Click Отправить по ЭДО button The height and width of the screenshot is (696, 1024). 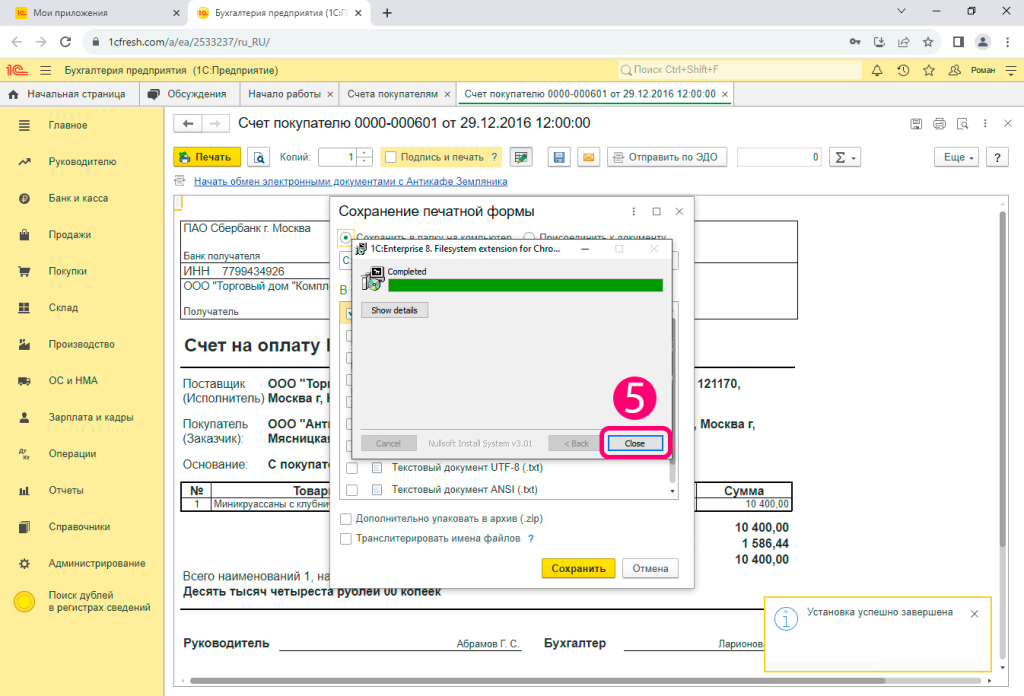click(x=667, y=157)
